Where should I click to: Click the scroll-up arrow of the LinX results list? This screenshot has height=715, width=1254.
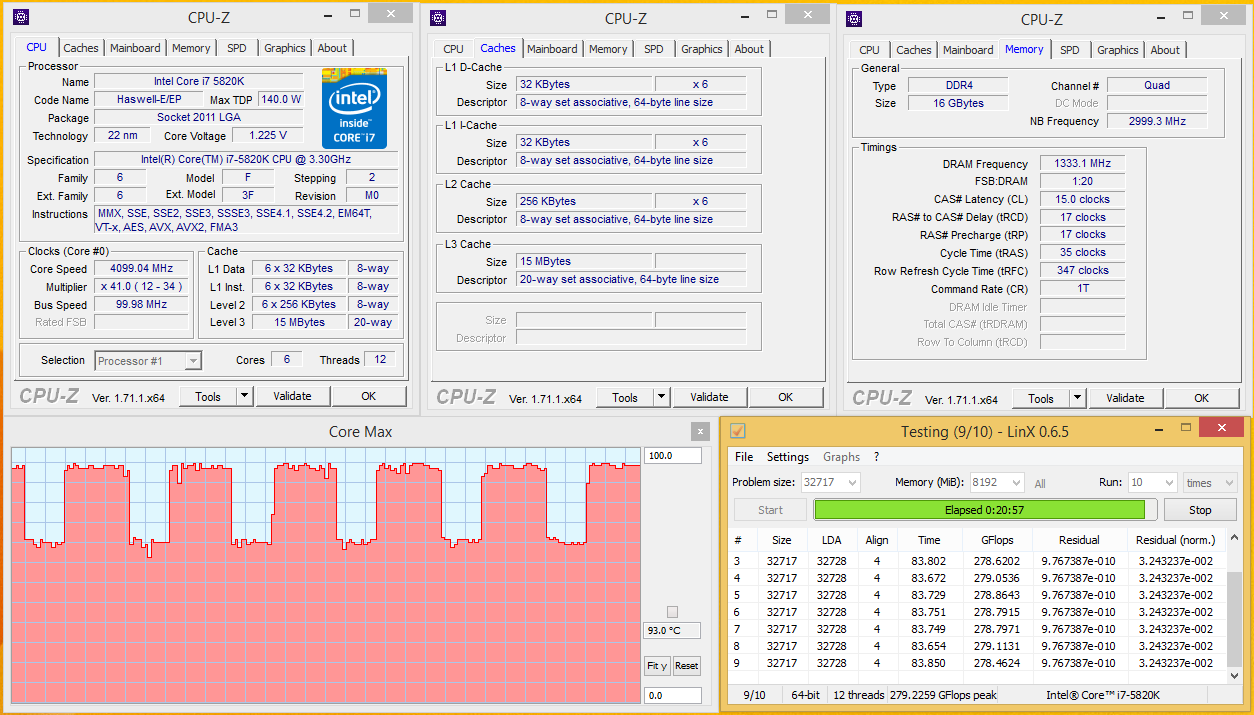(x=1235, y=539)
